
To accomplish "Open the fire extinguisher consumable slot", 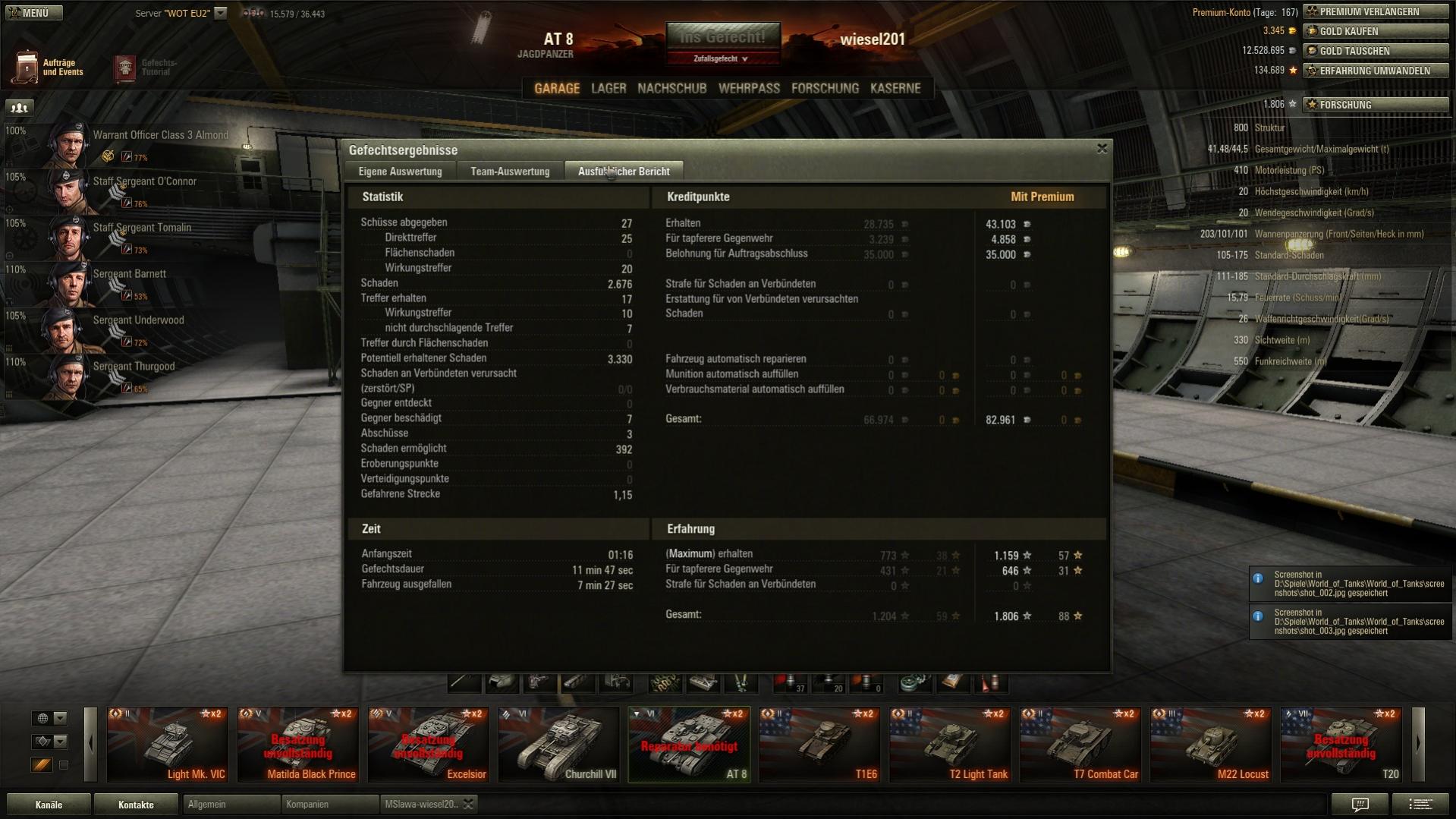I will click(x=991, y=683).
